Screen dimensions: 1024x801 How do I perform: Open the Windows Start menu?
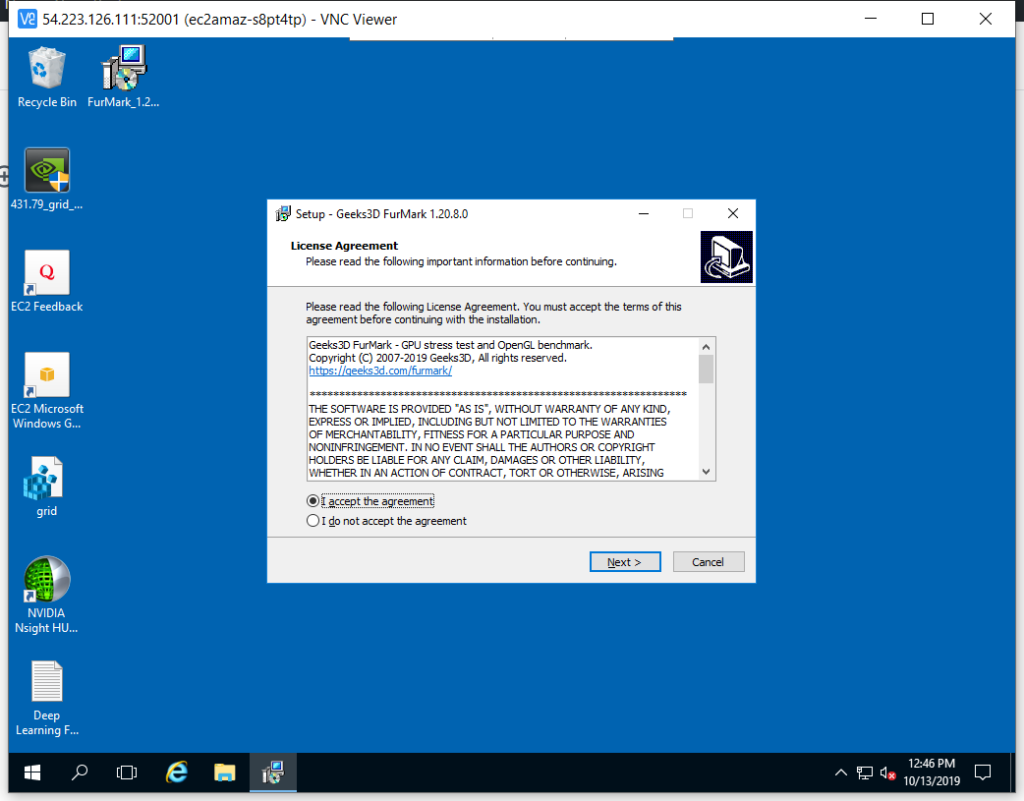coord(32,772)
